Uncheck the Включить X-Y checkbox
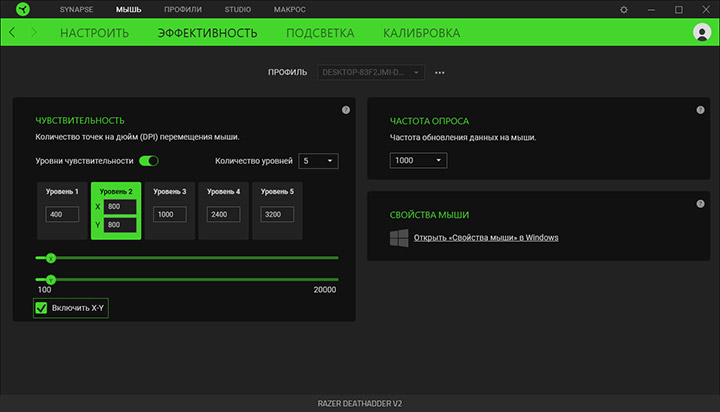The width and height of the screenshot is (720, 412). (x=41, y=308)
